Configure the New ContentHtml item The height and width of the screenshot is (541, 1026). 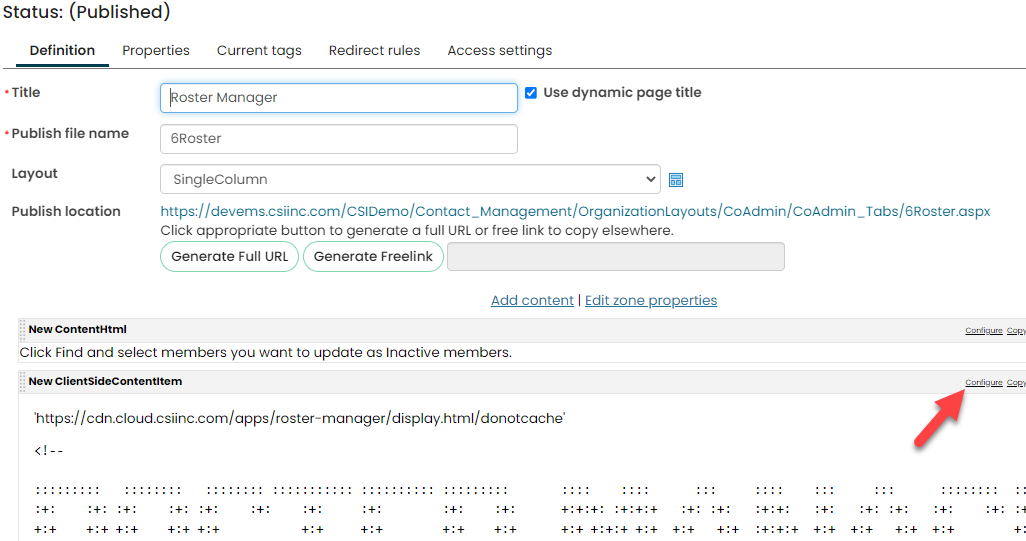[x=983, y=330]
